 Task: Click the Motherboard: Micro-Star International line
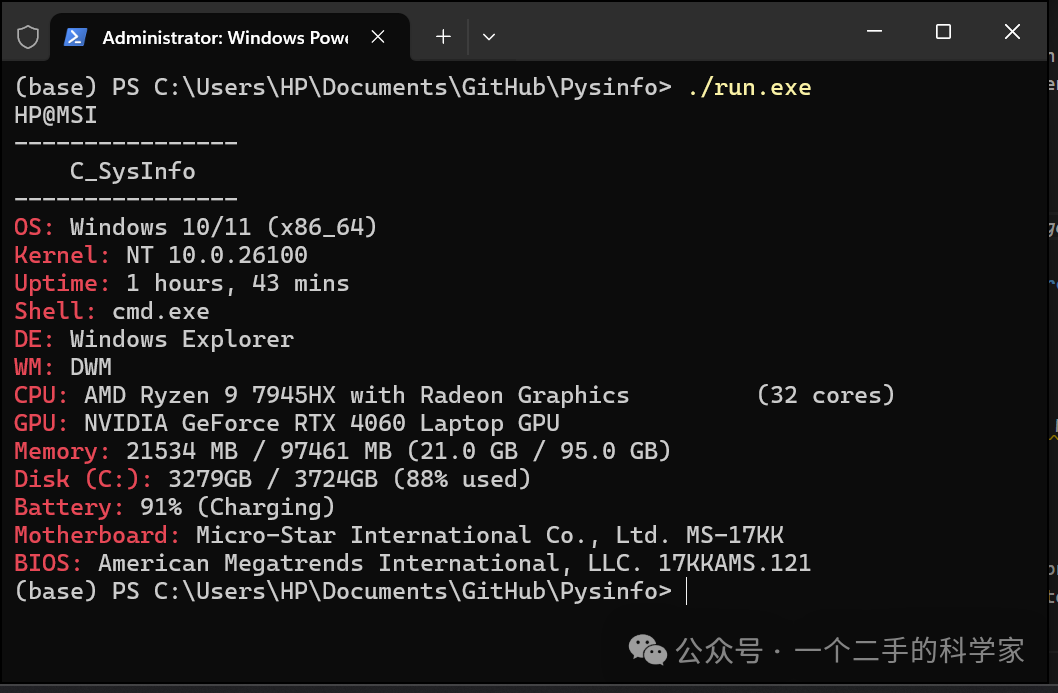tap(399, 536)
